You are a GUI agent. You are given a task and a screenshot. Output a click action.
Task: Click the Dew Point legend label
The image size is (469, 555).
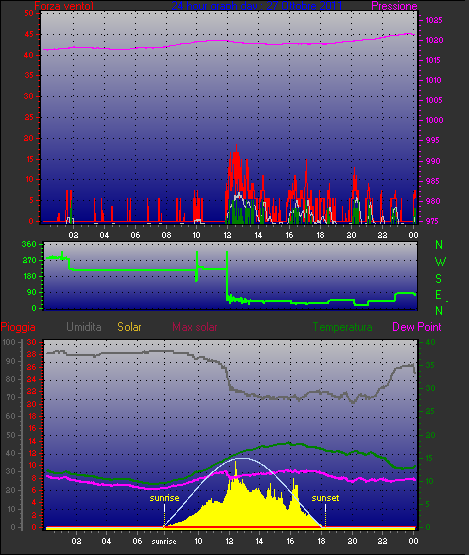[x=417, y=327]
